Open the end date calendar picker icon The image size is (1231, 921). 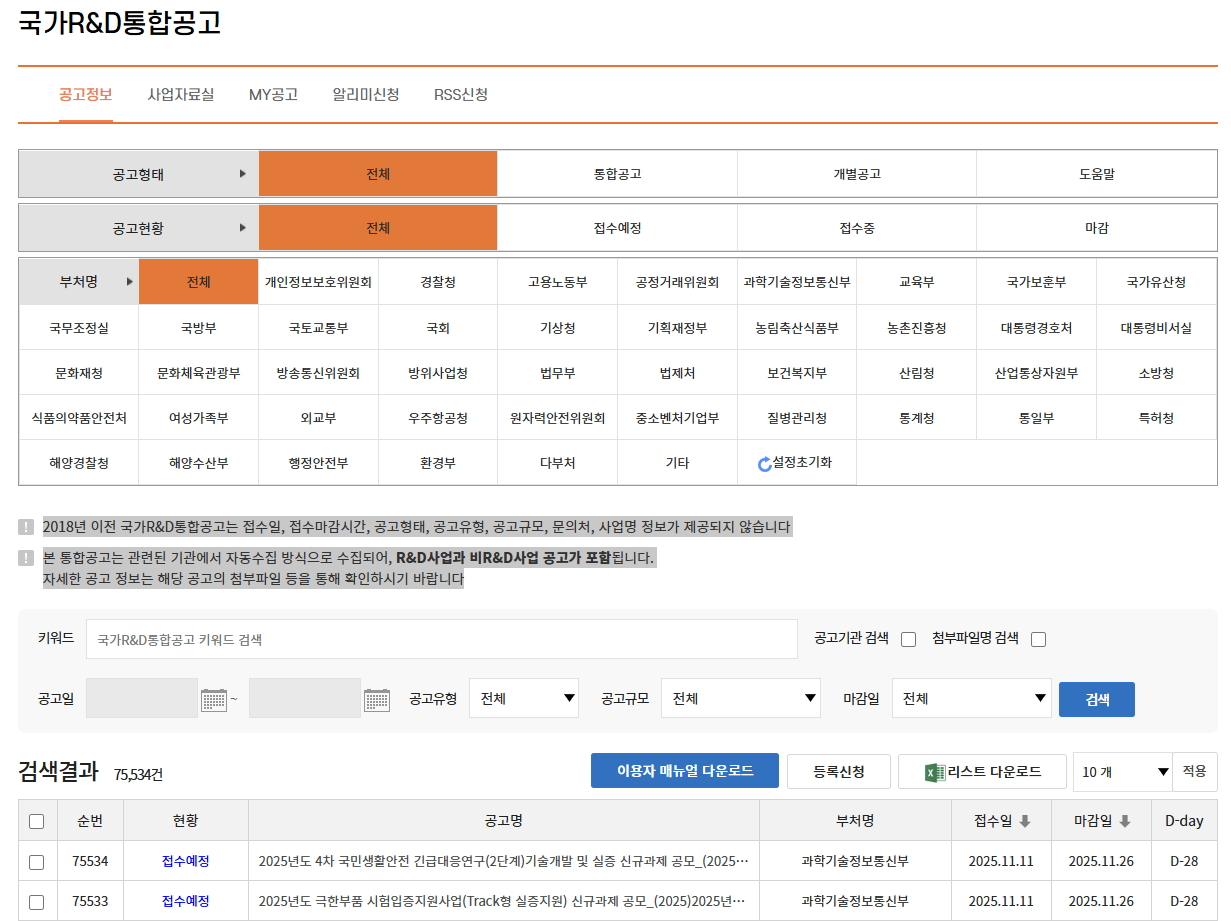(x=376, y=699)
